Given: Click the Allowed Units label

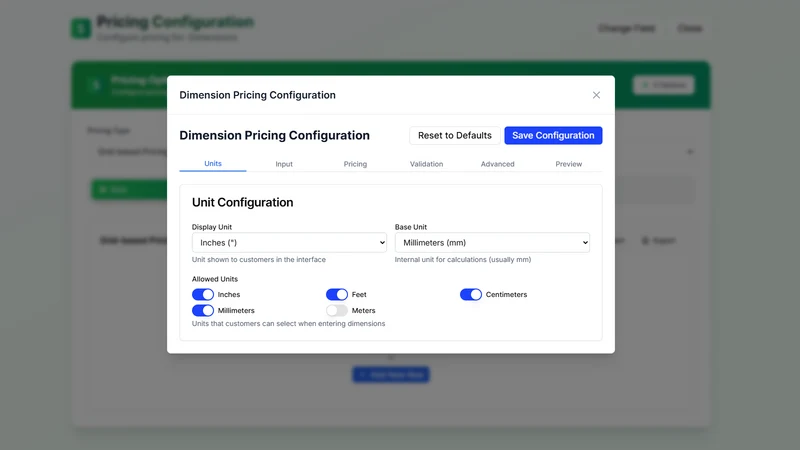Looking at the screenshot, I should click(x=215, y=279).
